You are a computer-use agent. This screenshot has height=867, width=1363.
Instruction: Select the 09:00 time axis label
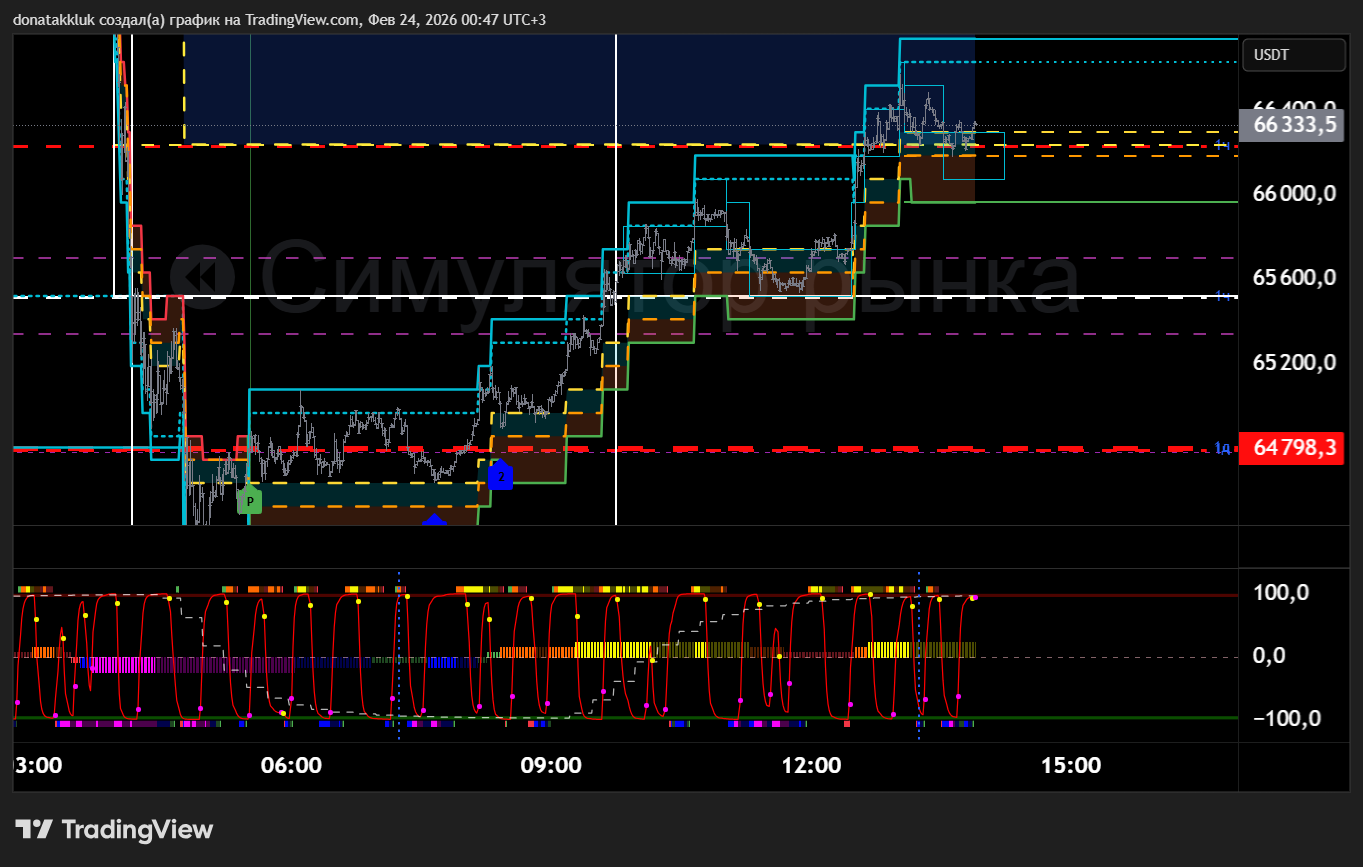tap(551, 766)
